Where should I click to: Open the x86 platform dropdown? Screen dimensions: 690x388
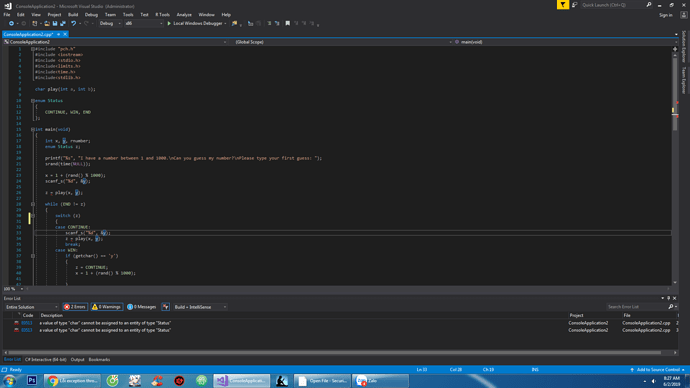pos(143,23)
